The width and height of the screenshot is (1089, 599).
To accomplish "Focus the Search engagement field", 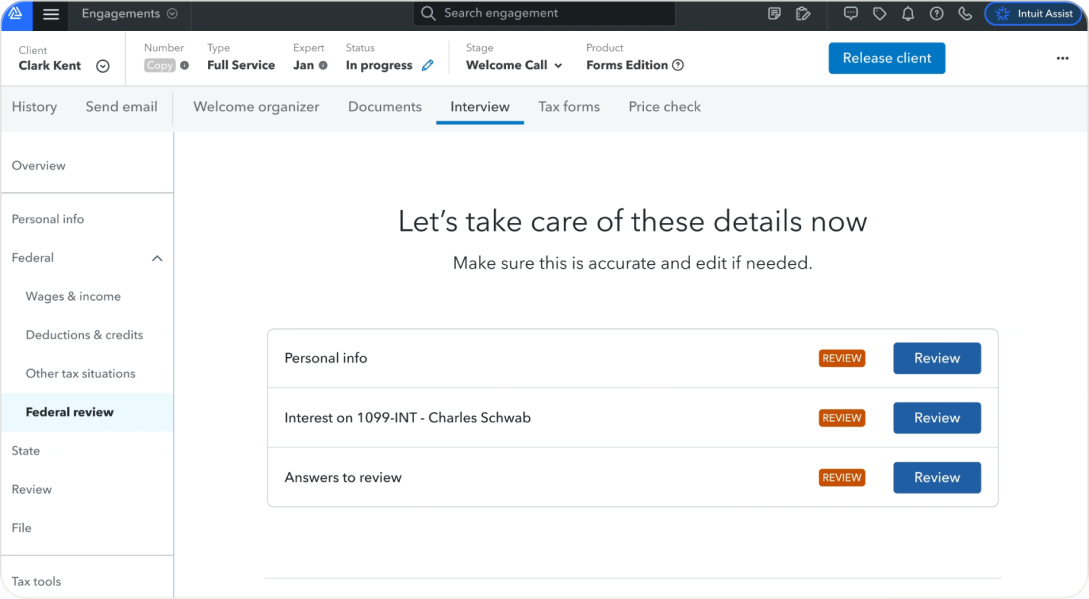I will pos(544,13).
